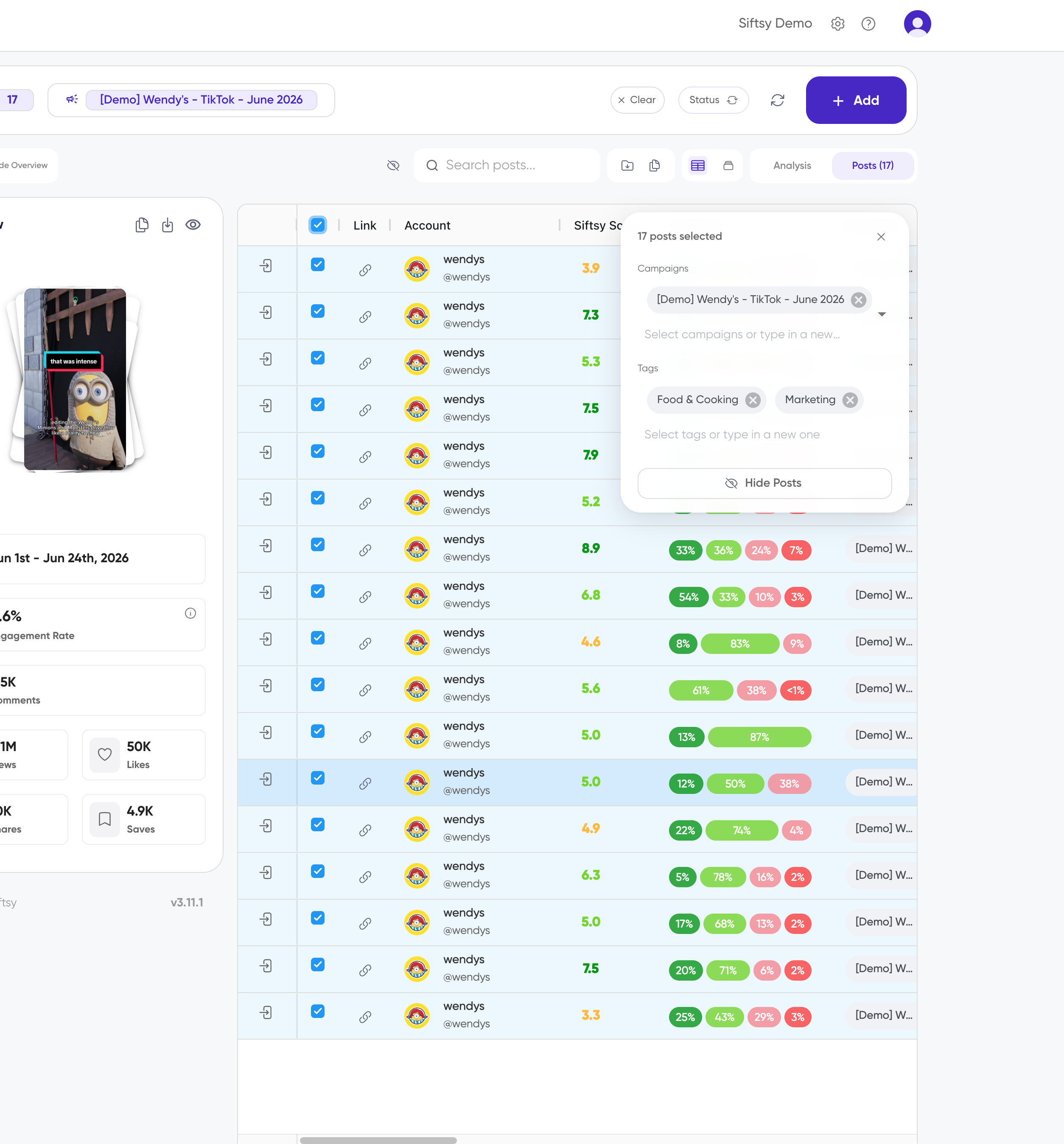Click the 33% sentiment badge
The height and width of the screenshot is (1144, 1064).
pos(685,550)
